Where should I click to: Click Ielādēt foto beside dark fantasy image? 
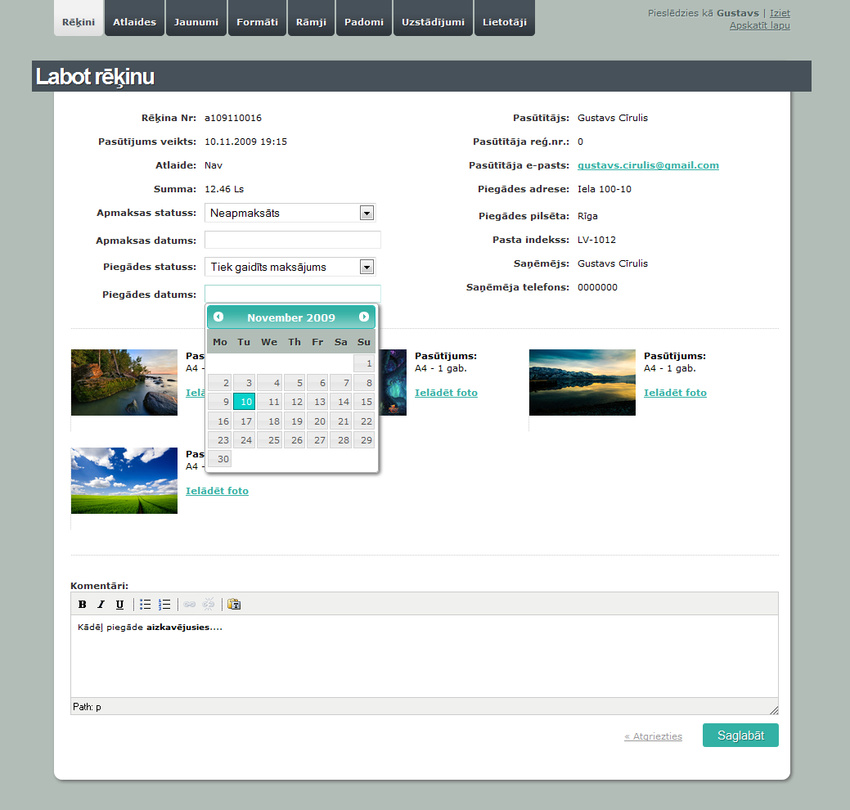coord(446,393)
